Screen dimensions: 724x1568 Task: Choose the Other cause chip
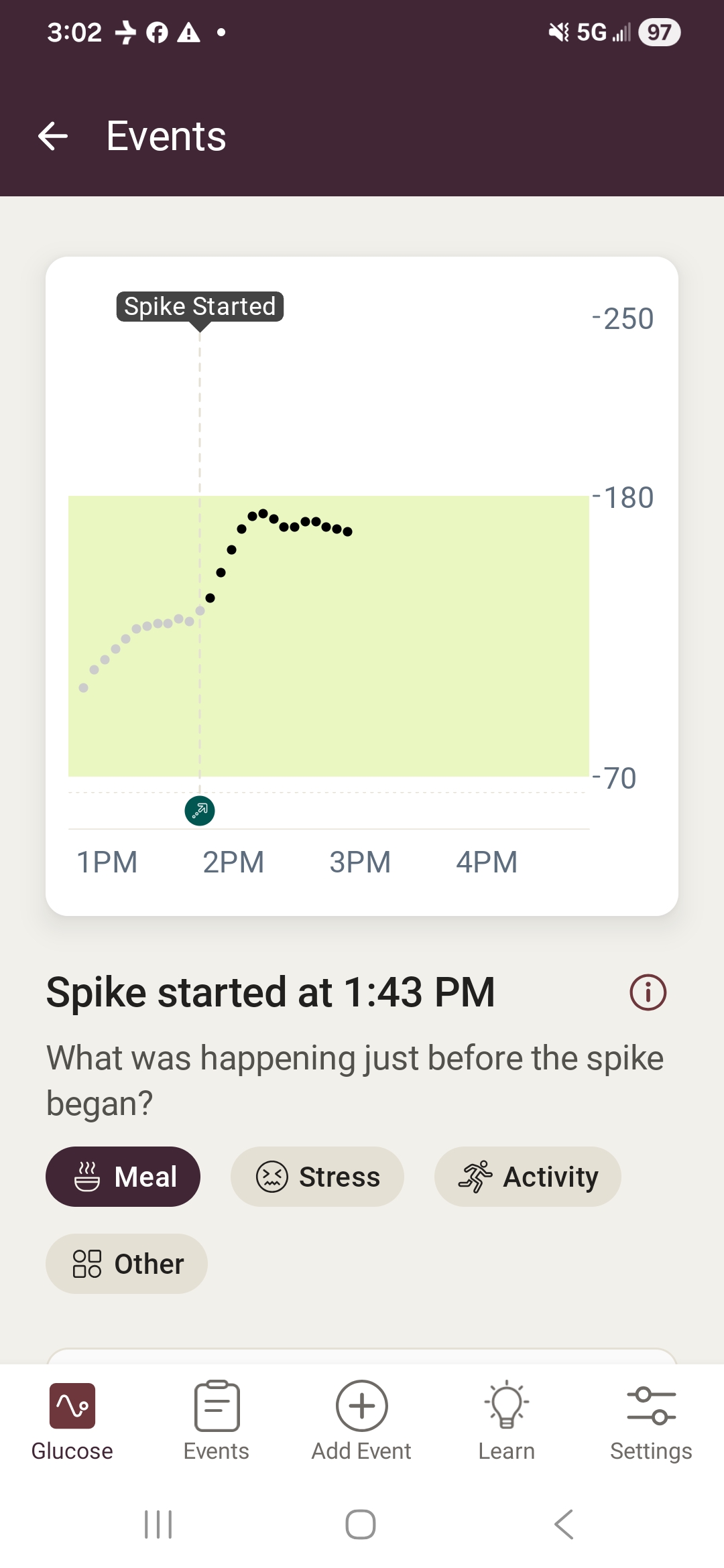click(x=127, y=1264)
